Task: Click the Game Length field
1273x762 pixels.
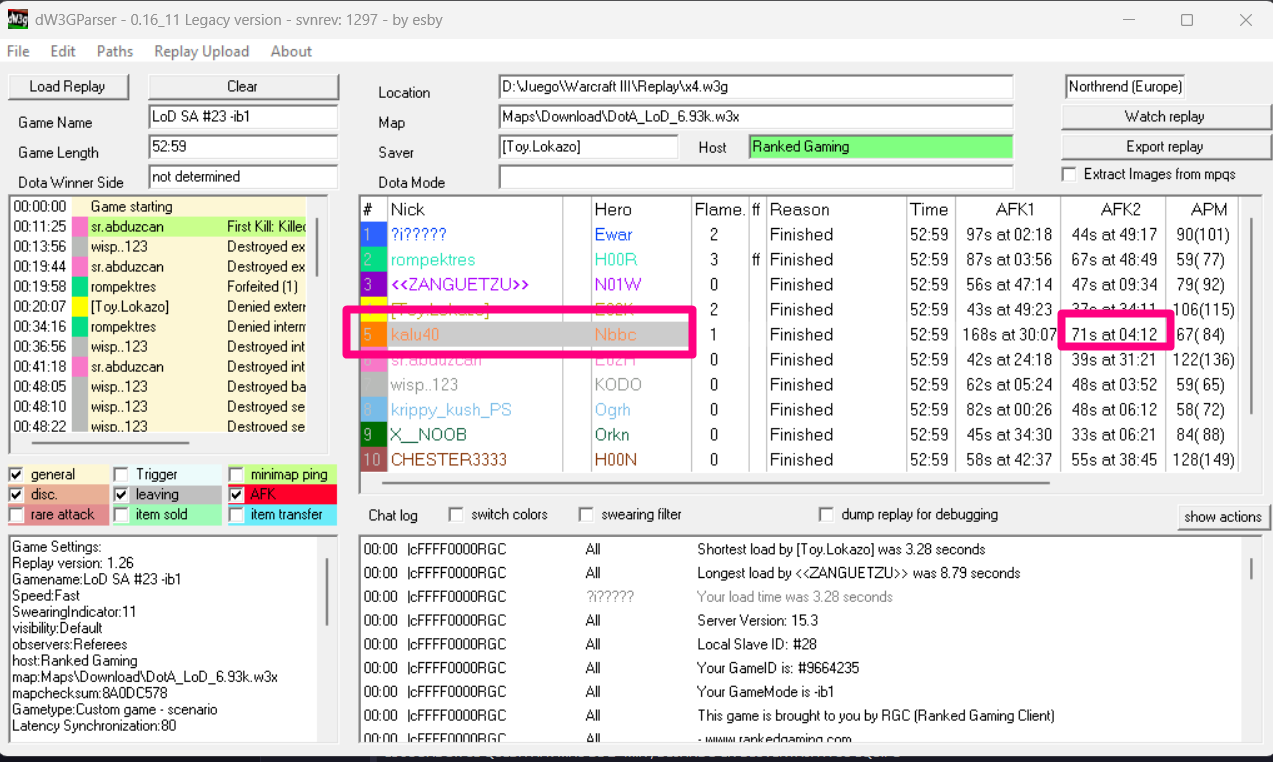Action: pyautogui.click(x=243, y=147)
